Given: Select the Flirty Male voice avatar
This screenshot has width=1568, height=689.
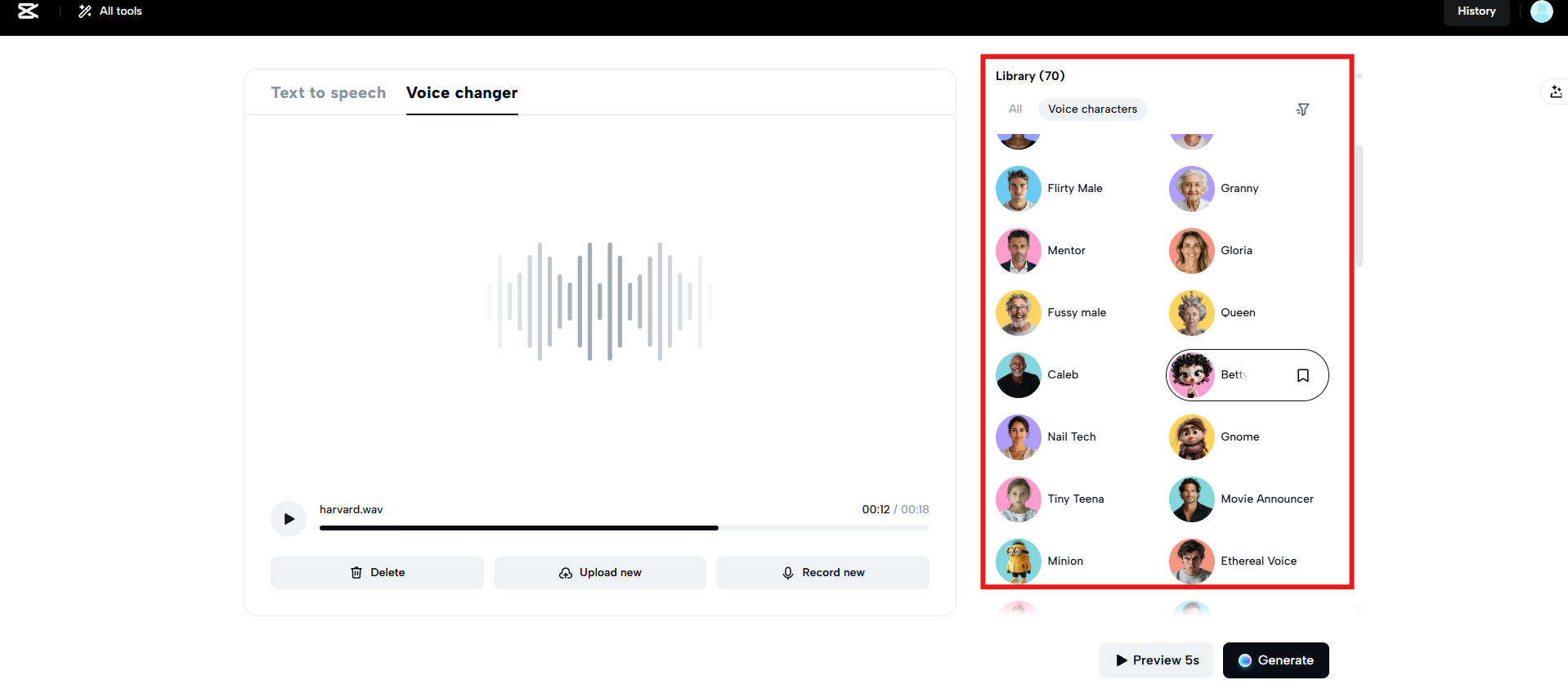Looking at the screenshot, I should tap(1019, 189).
